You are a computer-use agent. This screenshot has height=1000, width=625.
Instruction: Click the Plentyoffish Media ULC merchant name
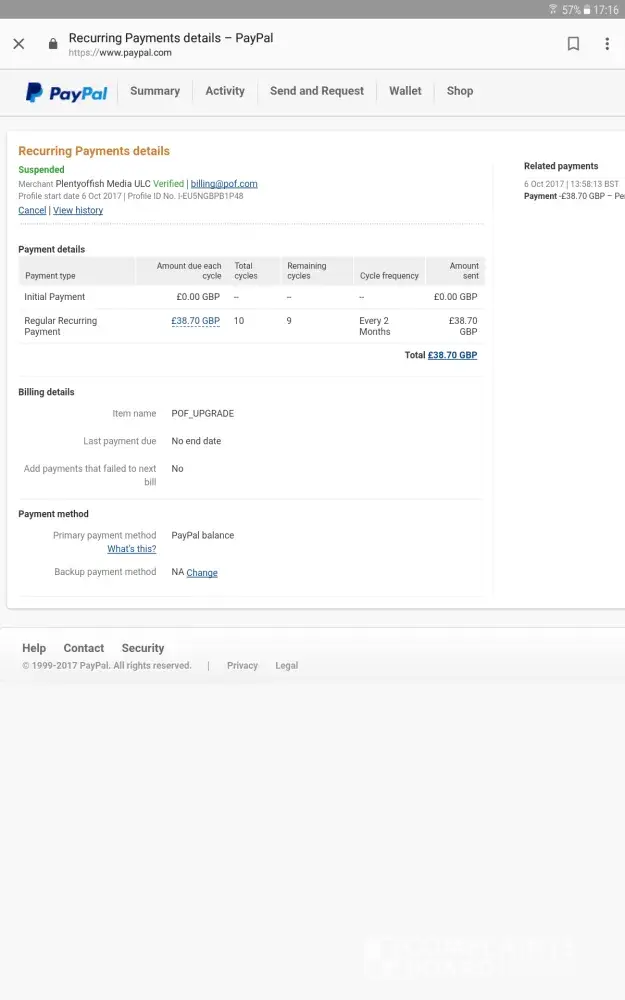coord(103,184)
